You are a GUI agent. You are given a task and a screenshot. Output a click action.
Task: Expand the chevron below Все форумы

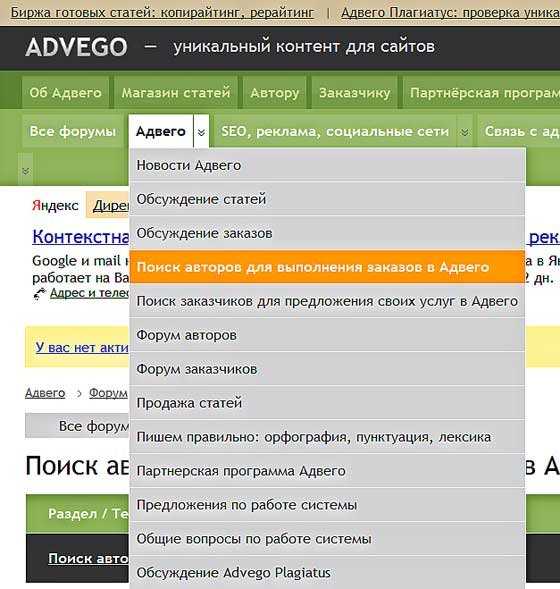(x=26, y=171)
